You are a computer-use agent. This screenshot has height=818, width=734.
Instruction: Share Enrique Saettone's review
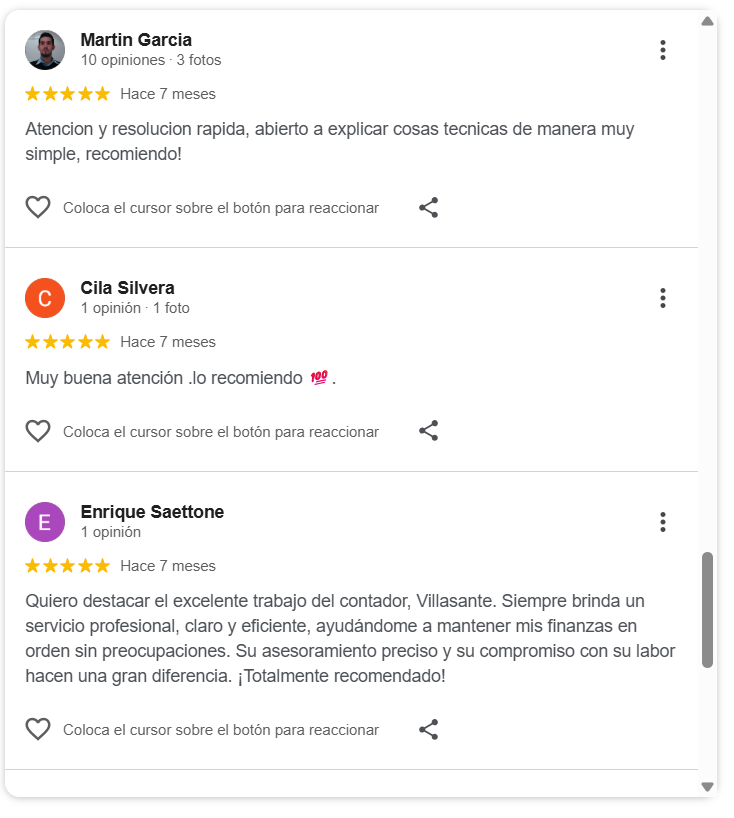428,729
